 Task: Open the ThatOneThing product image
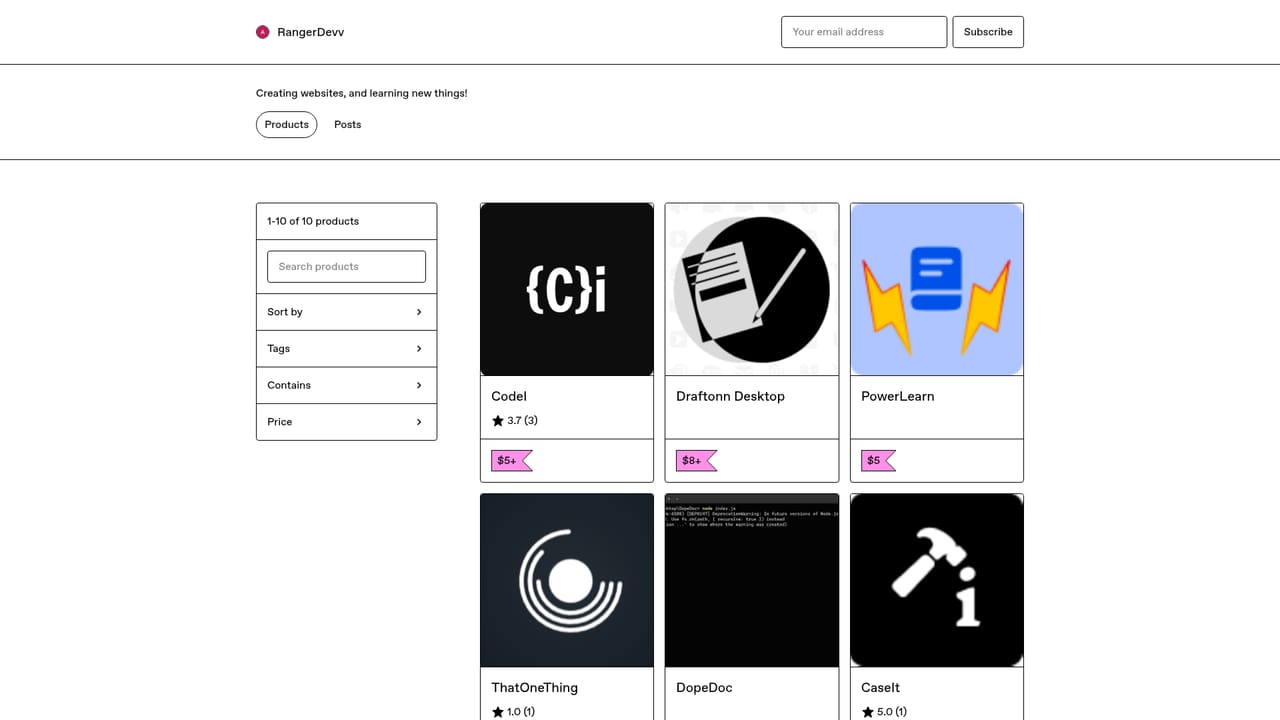click(x=567, y=580)
